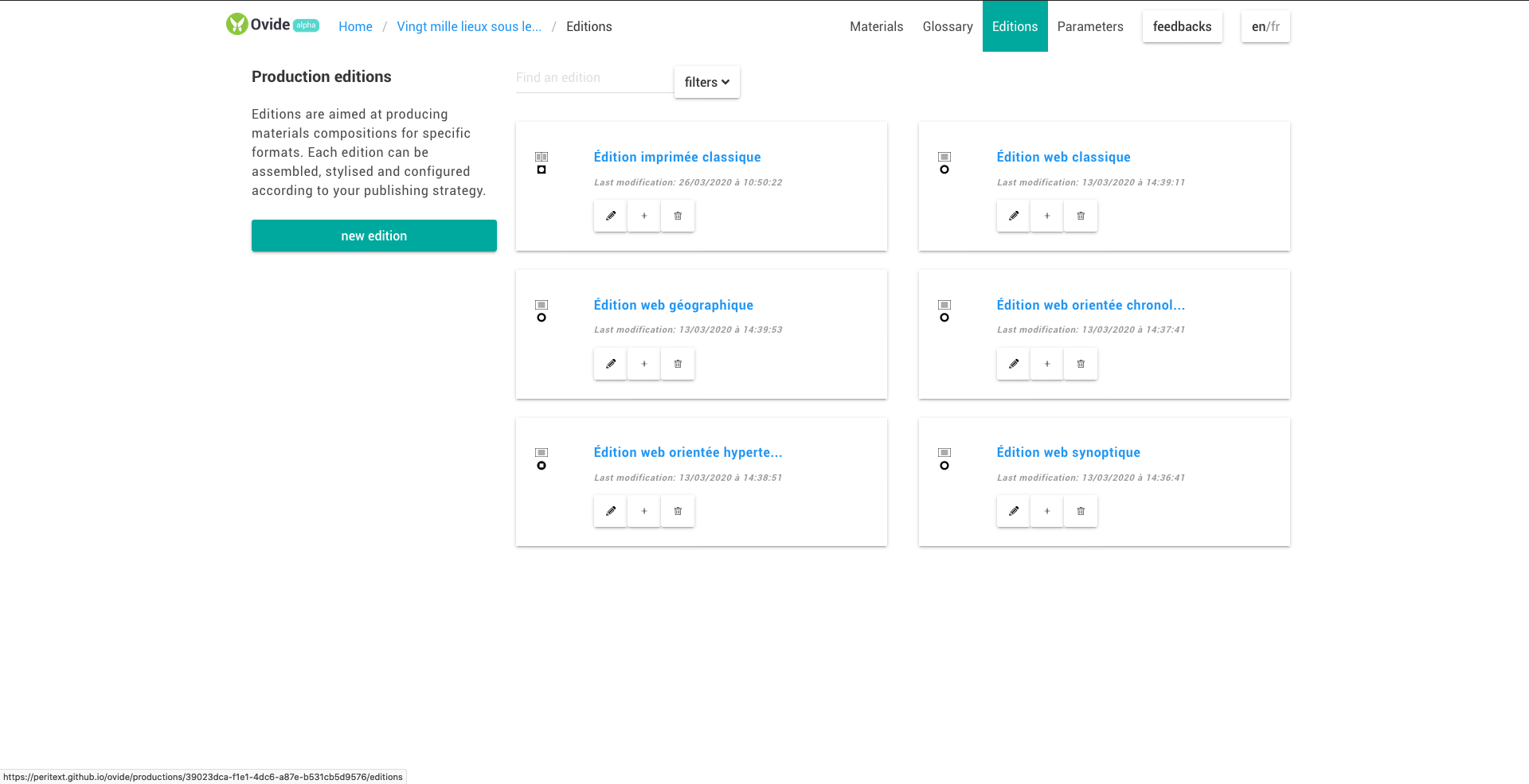Click 'Last modification: 13/03/2020 à 14:39:11' text
1529x784 pixels.
pyautogui.click(x=1091, y=182)
